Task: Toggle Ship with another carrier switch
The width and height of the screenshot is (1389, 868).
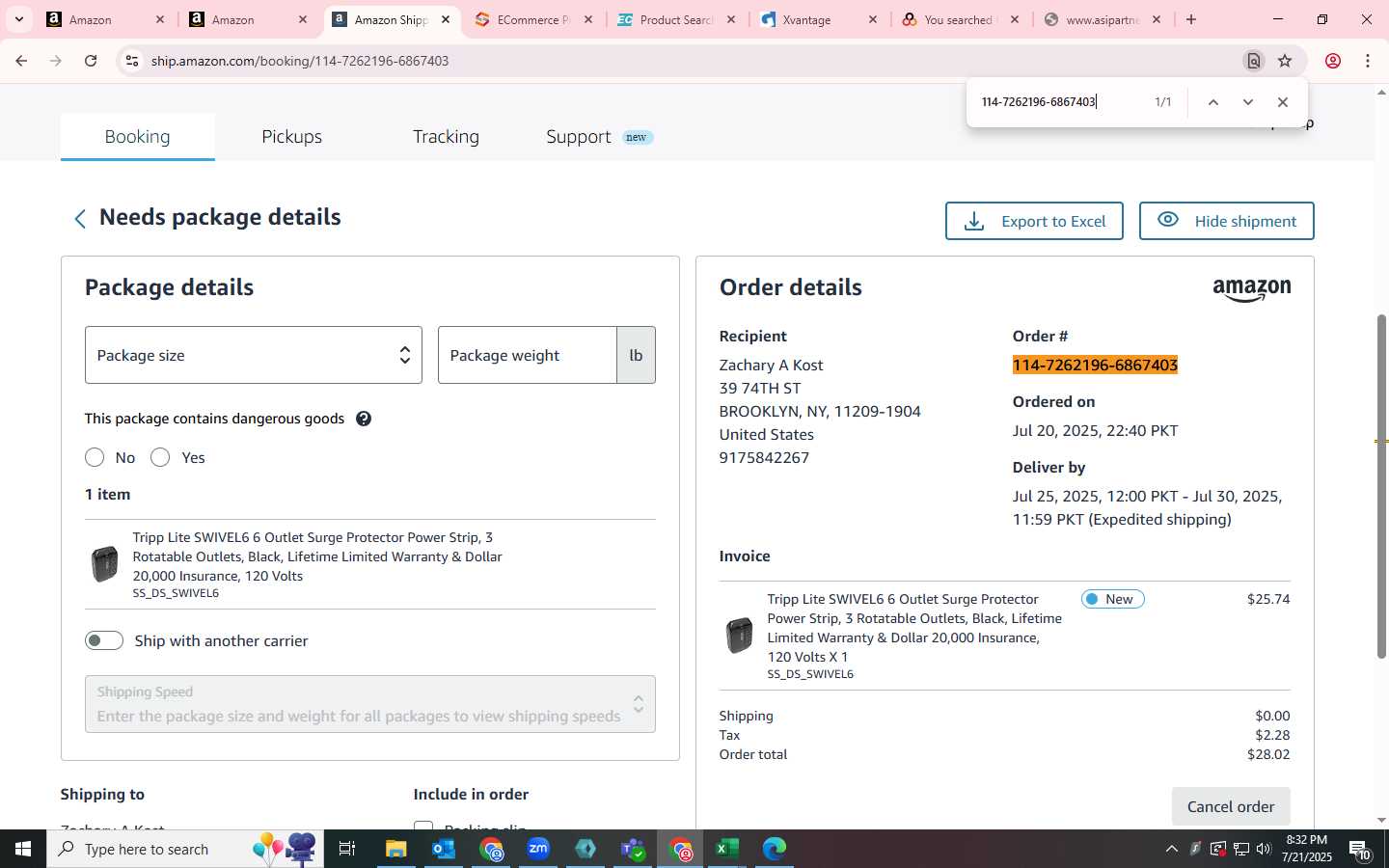Action: (x=104, y=640)
